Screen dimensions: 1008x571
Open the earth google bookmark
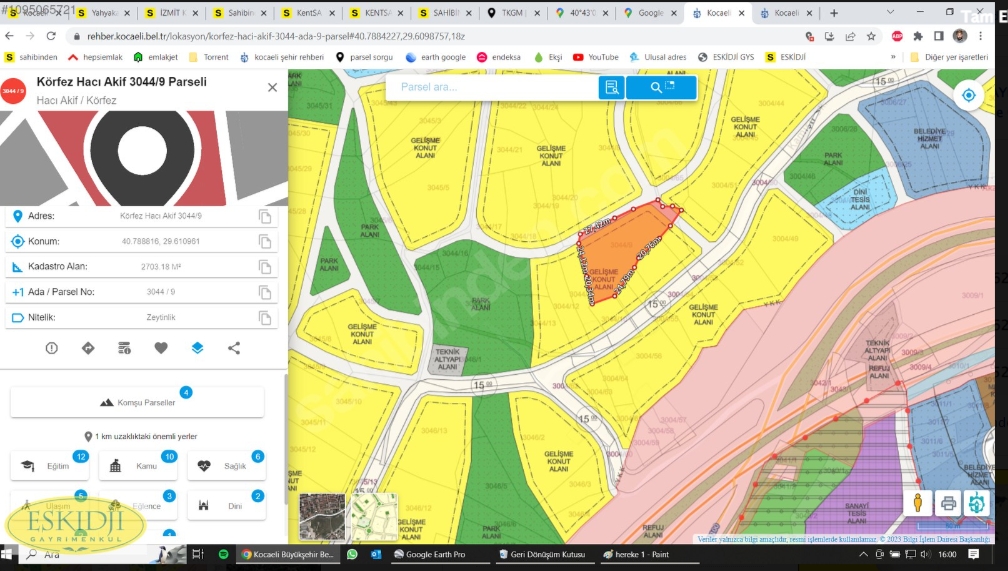[436, 57]
